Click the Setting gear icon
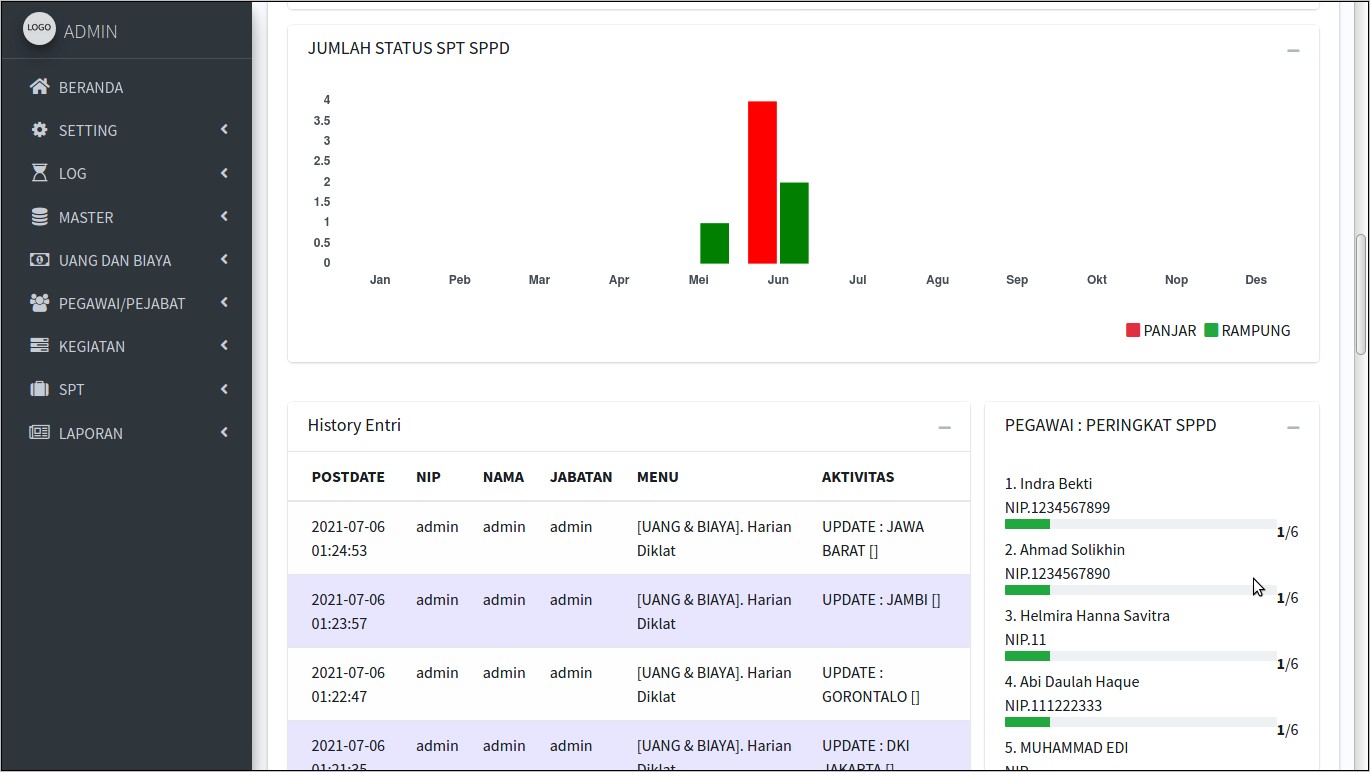This screenshot has width=1370, height=772. (39, 130)
